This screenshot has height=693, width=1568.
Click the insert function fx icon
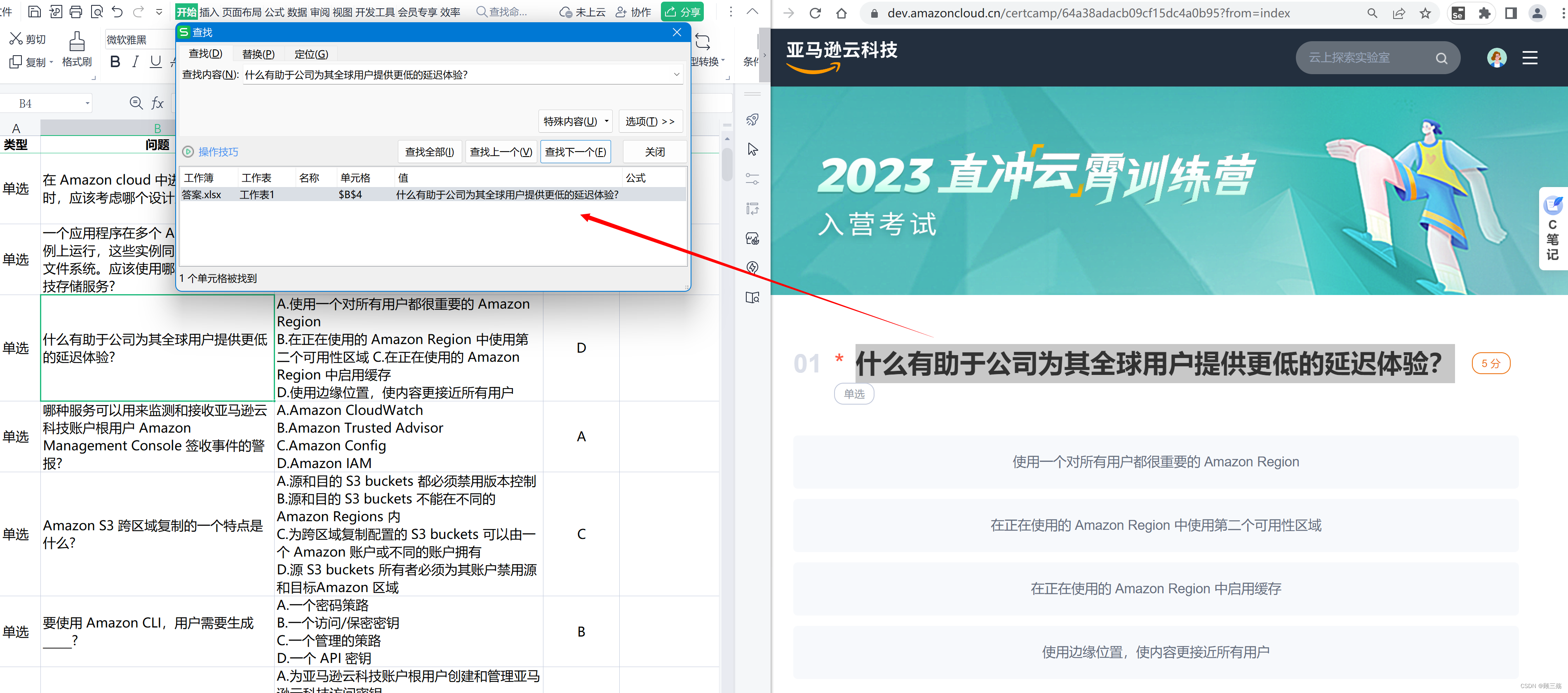click(157, 103)
